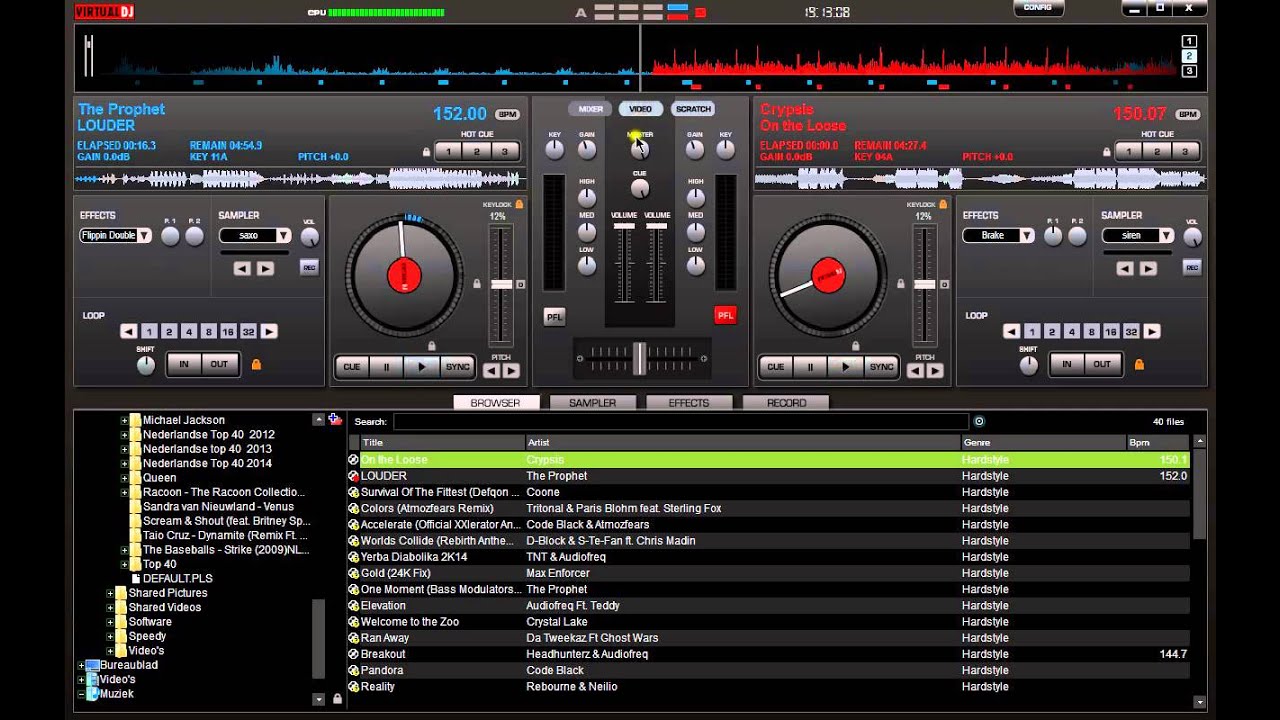Select previous sample on right sampler
Screen dimensions: 1280x720
click(1125, 268)
